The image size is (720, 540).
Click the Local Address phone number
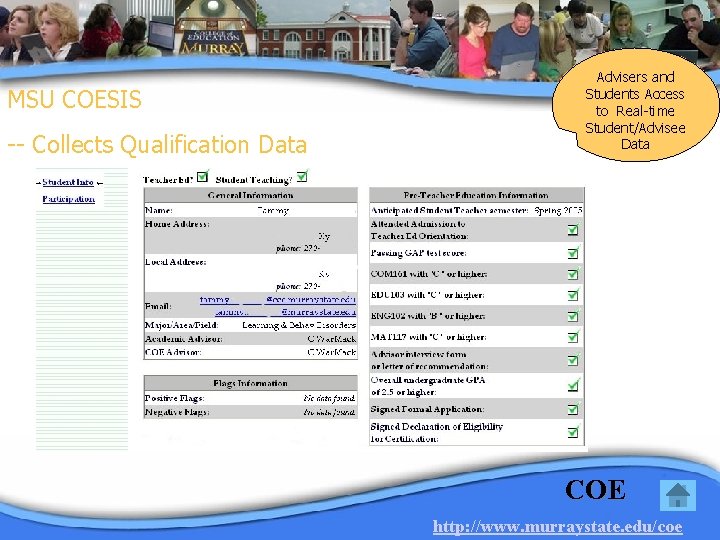(298, 286)
